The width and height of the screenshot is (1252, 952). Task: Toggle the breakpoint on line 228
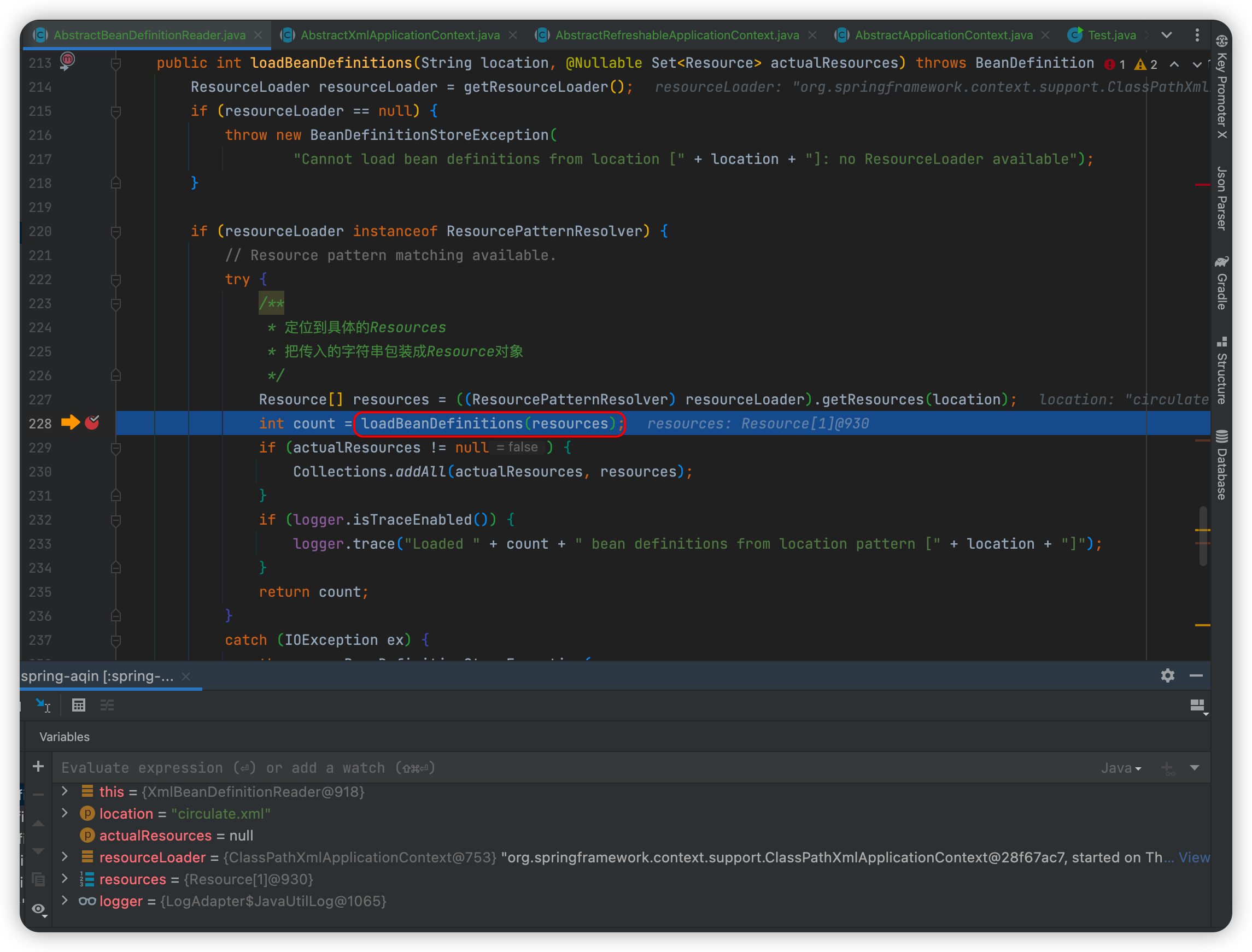(92, 423)
